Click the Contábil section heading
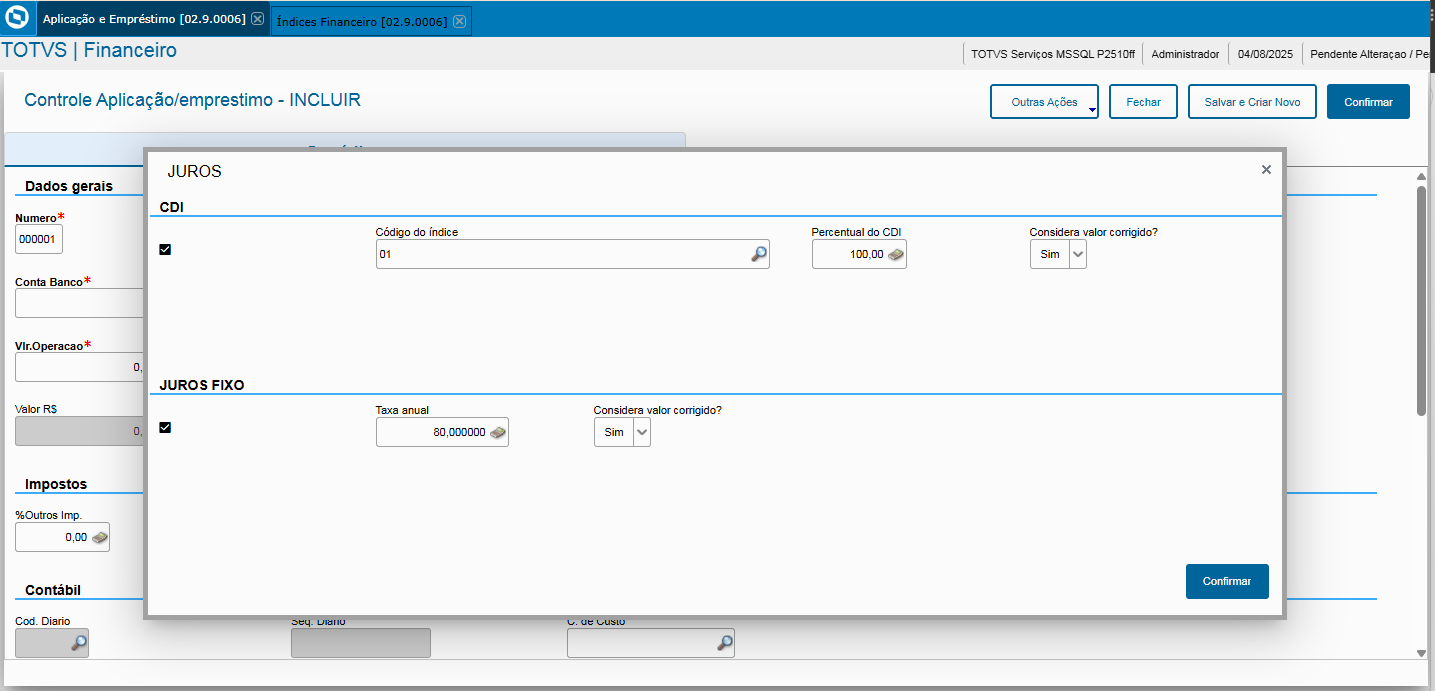The height and width of the screenshot is (691, 1435). click(x=53, y=590)
